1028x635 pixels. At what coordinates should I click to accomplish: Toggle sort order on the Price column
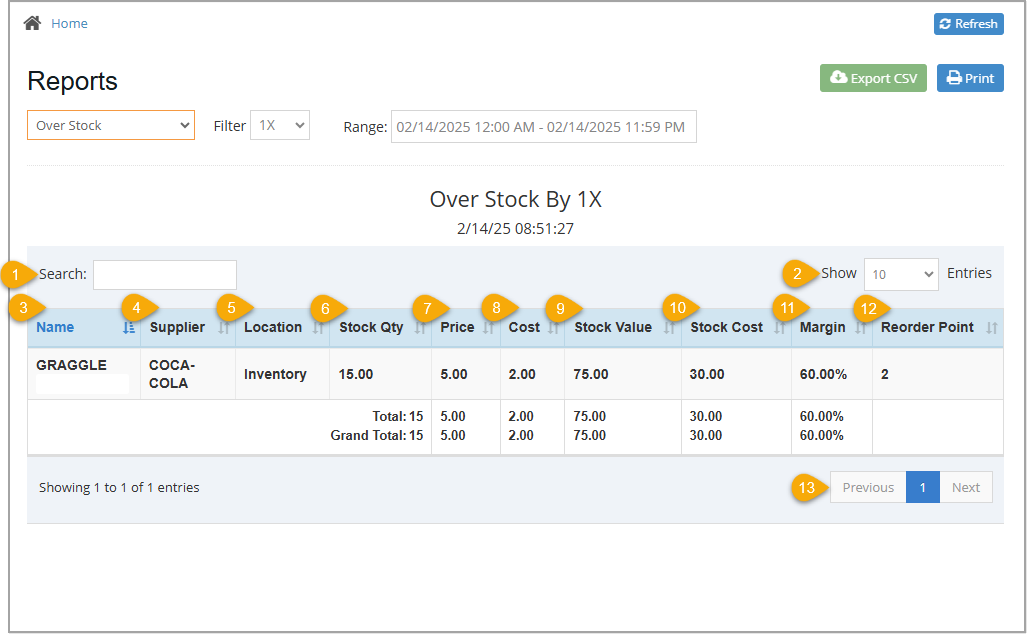tap(488, 328)
